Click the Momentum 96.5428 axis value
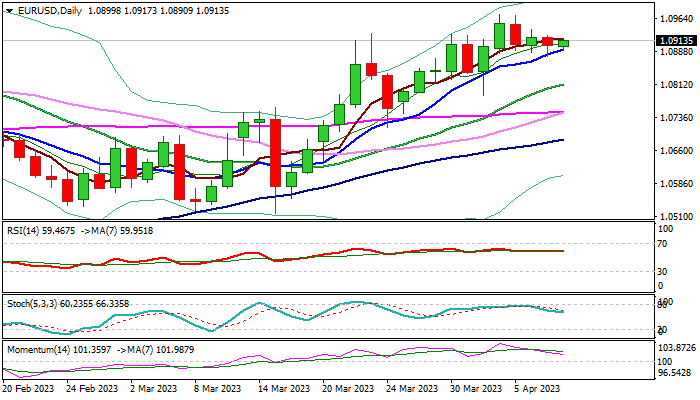700x400 pixels. (x=676, y=372)
